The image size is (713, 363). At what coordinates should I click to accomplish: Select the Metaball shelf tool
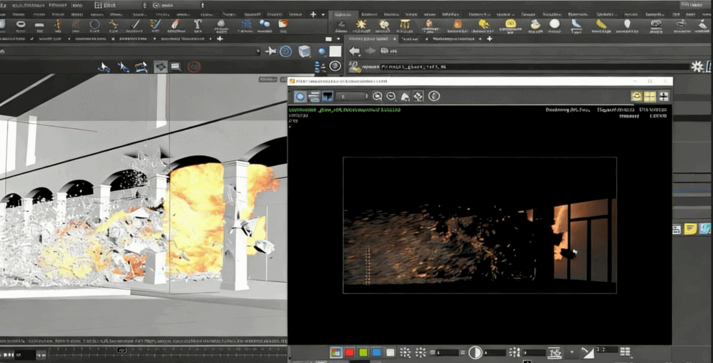265,25
